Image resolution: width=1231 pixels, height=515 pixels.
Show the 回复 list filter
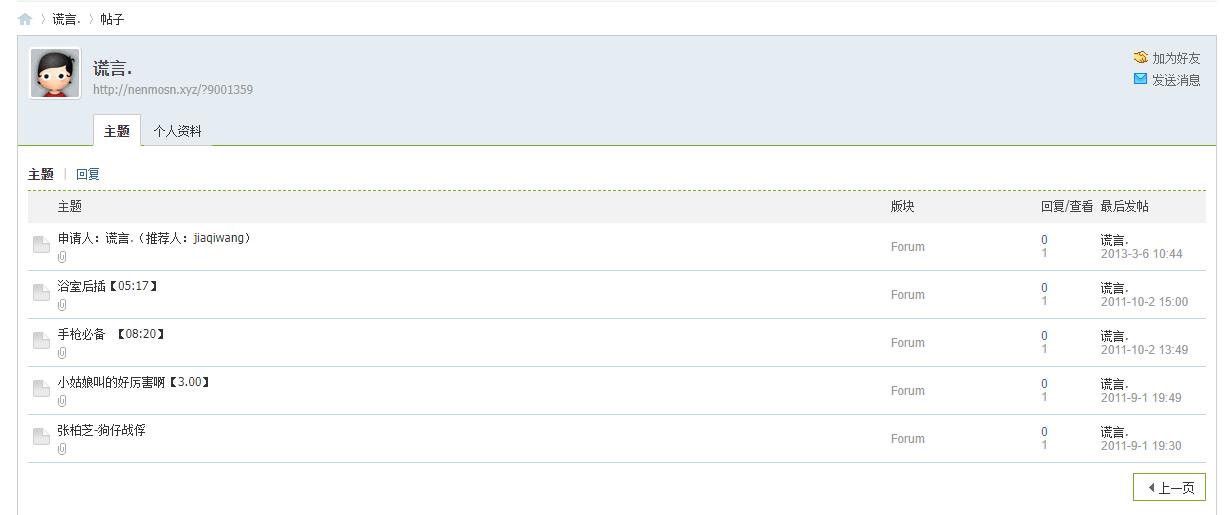pos(88,174)
